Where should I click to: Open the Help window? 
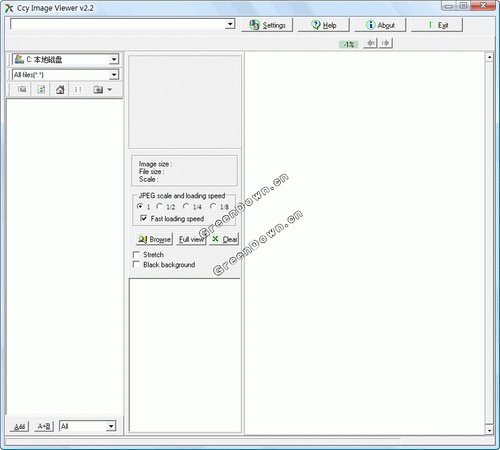tap(323, 25)
